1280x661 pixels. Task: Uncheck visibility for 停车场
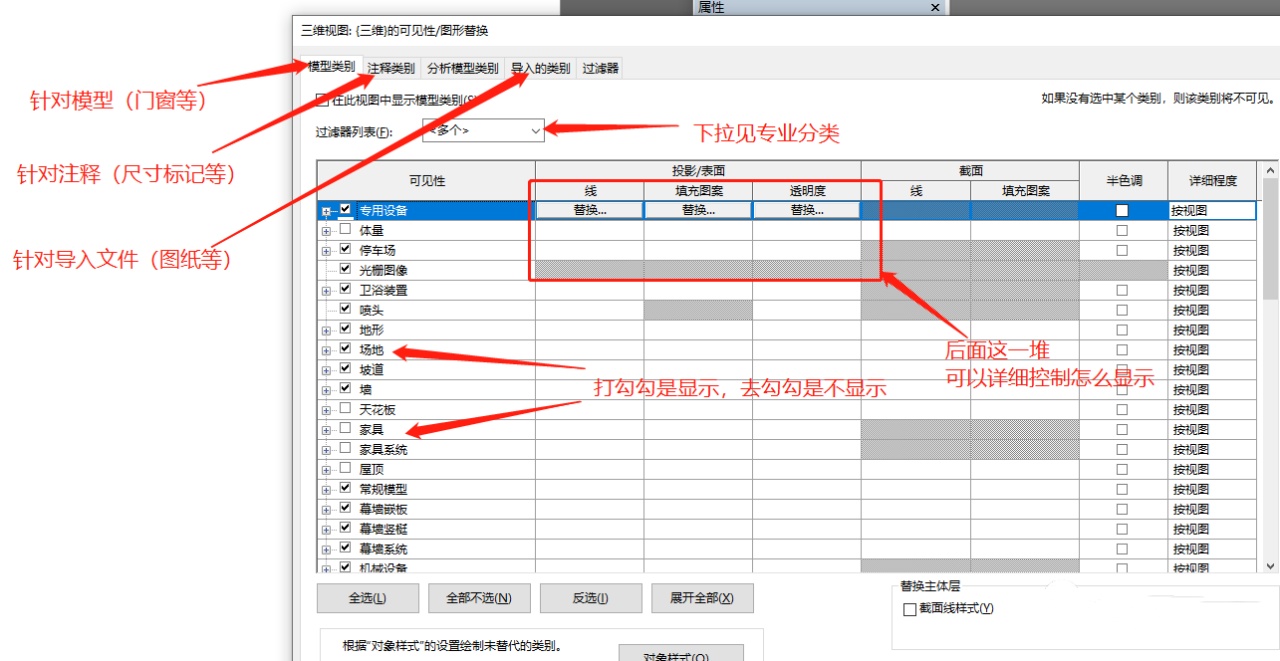[x=346, y=249]
